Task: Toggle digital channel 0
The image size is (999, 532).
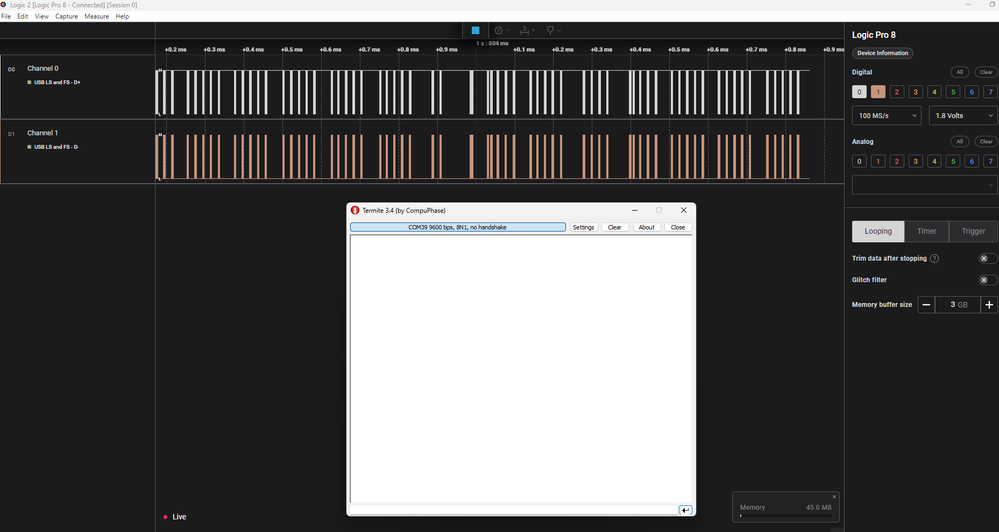Action: 859,92
